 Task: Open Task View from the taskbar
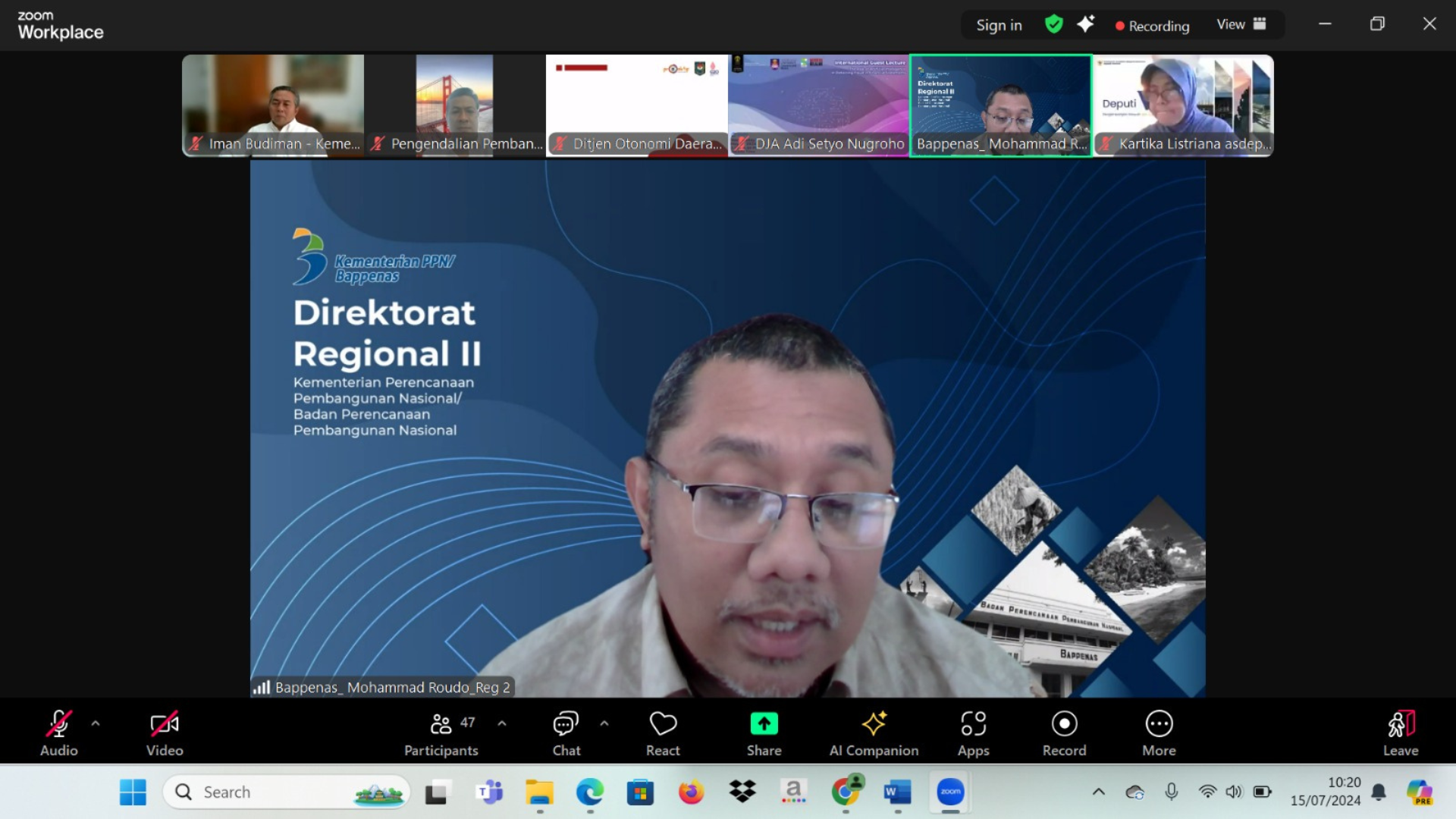(x=436, y=792)
